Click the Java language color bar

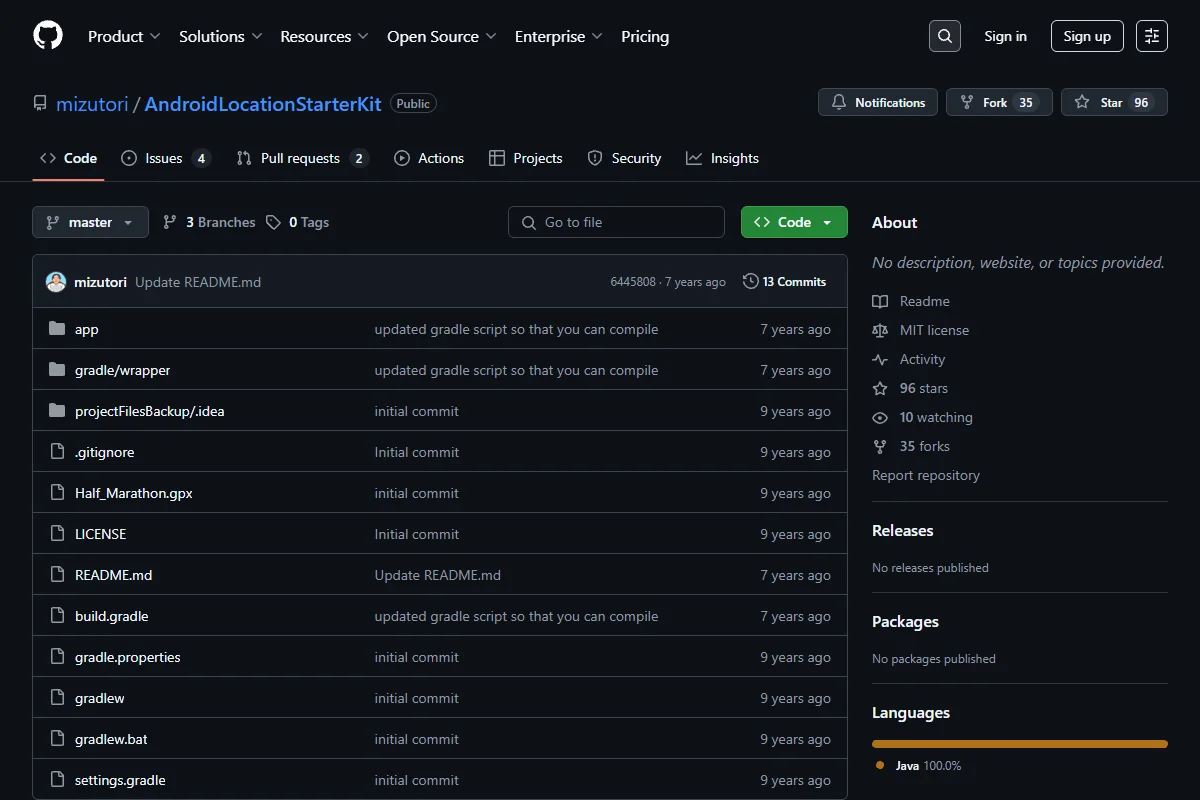click(x=1020, y=744)
